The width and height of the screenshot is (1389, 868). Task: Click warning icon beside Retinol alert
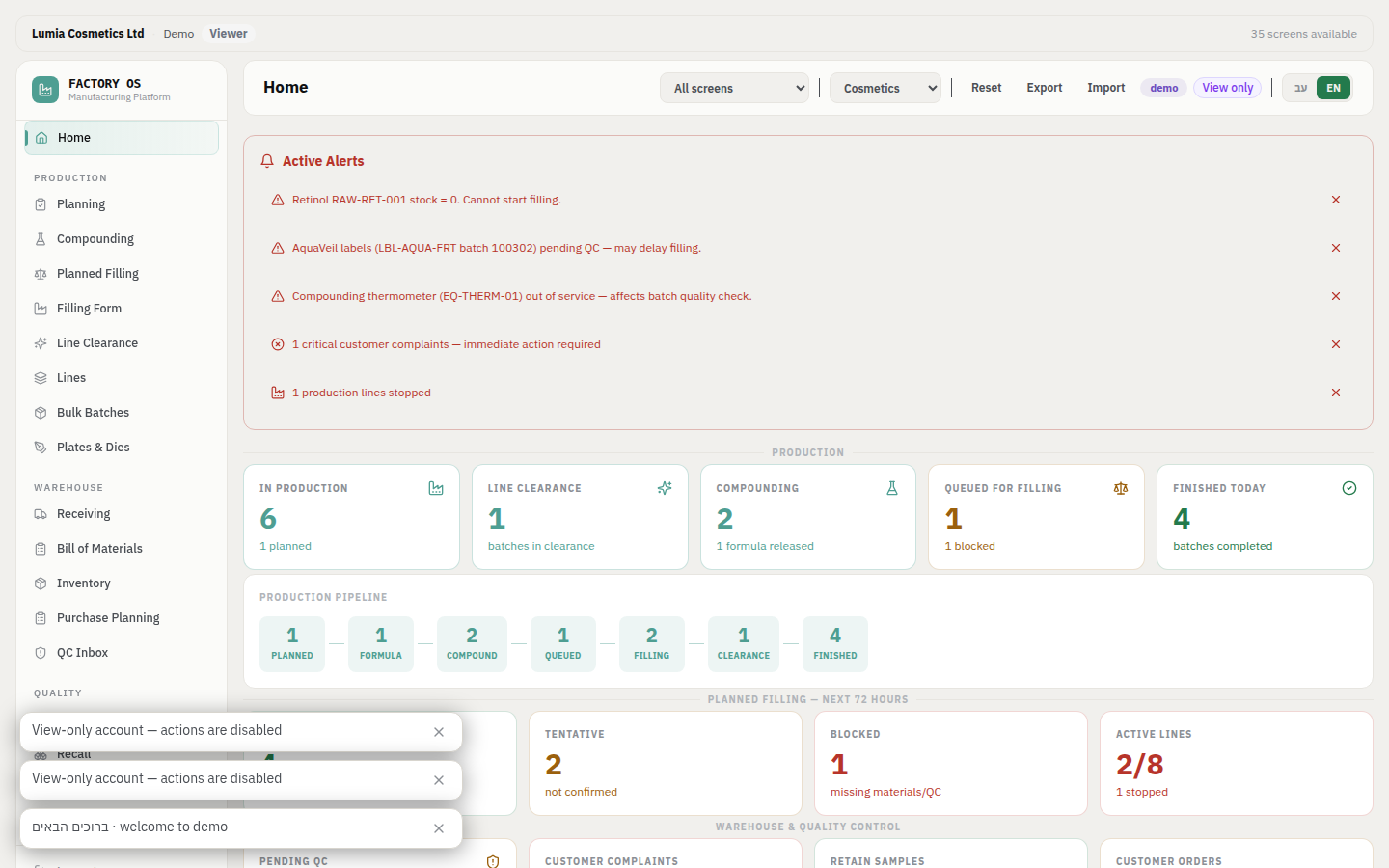(x=278, y=200)
